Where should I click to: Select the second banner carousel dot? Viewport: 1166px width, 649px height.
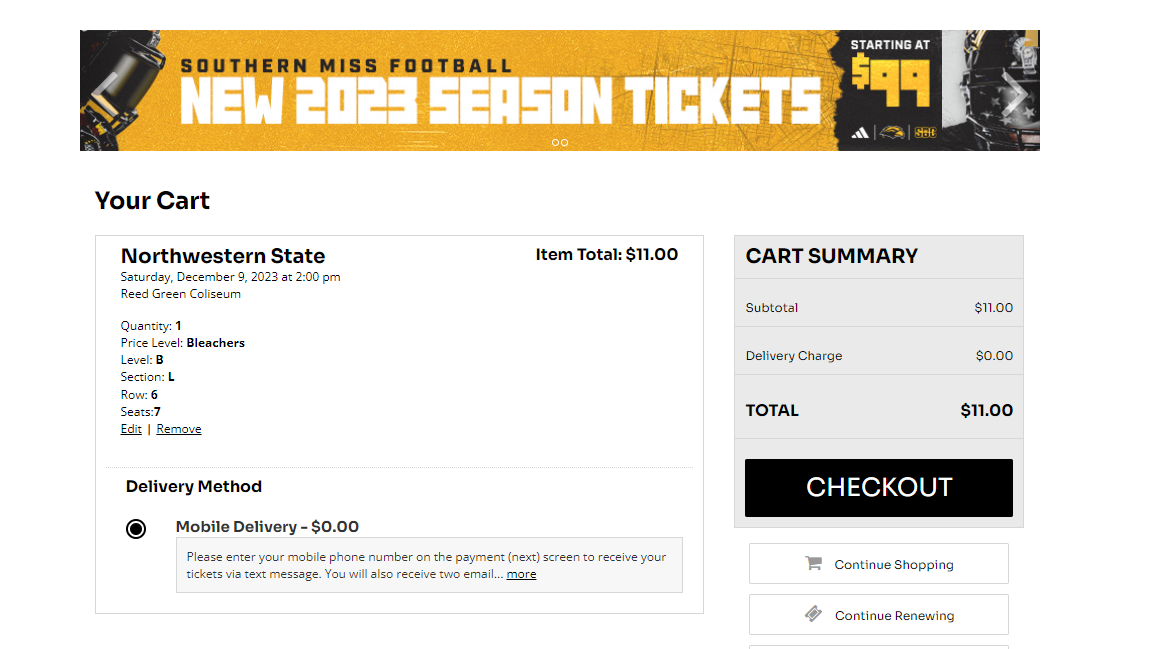[564, 142]
